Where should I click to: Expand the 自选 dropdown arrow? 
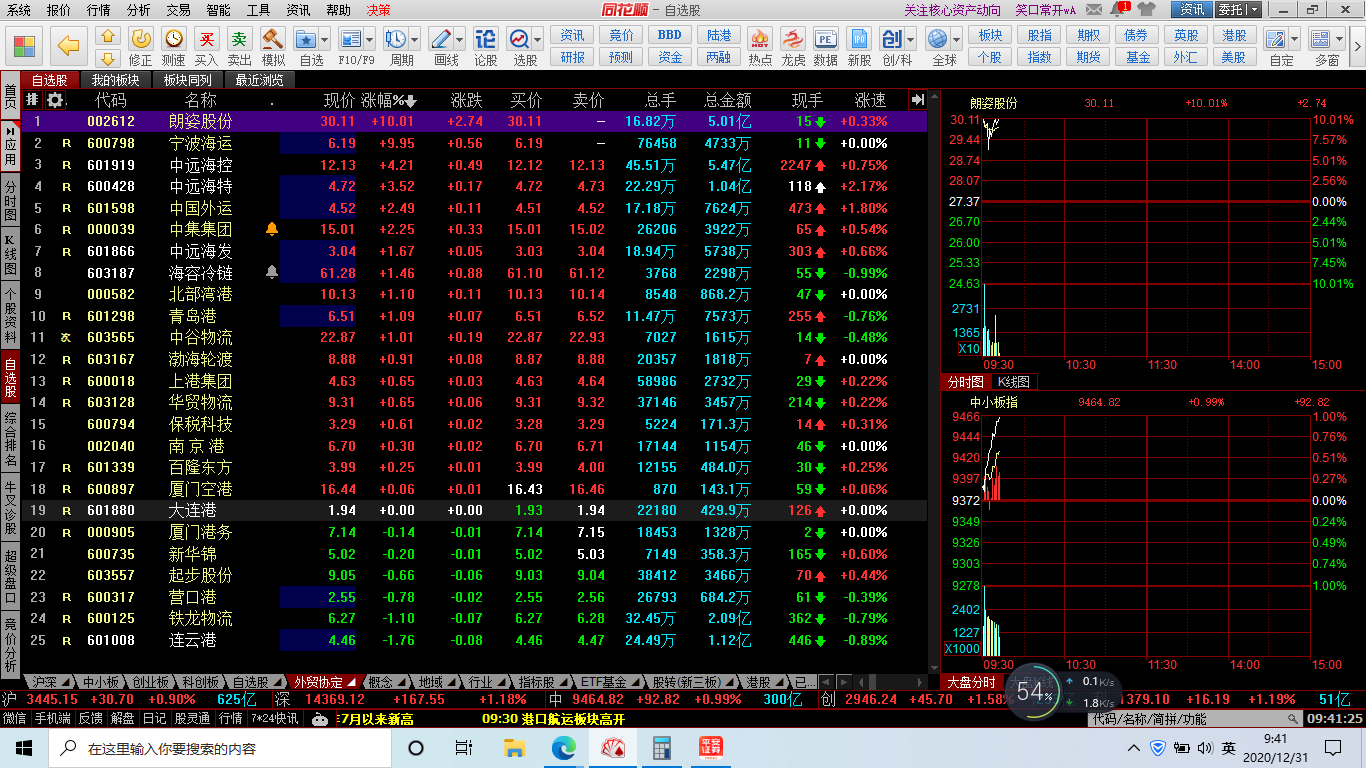[325, 40]
